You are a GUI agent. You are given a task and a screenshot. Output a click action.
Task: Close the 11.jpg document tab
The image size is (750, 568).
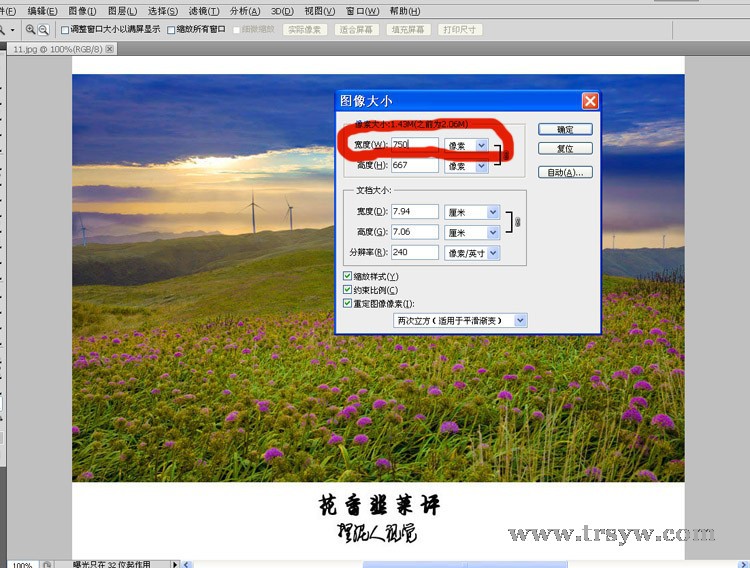(x=109, y=48)
